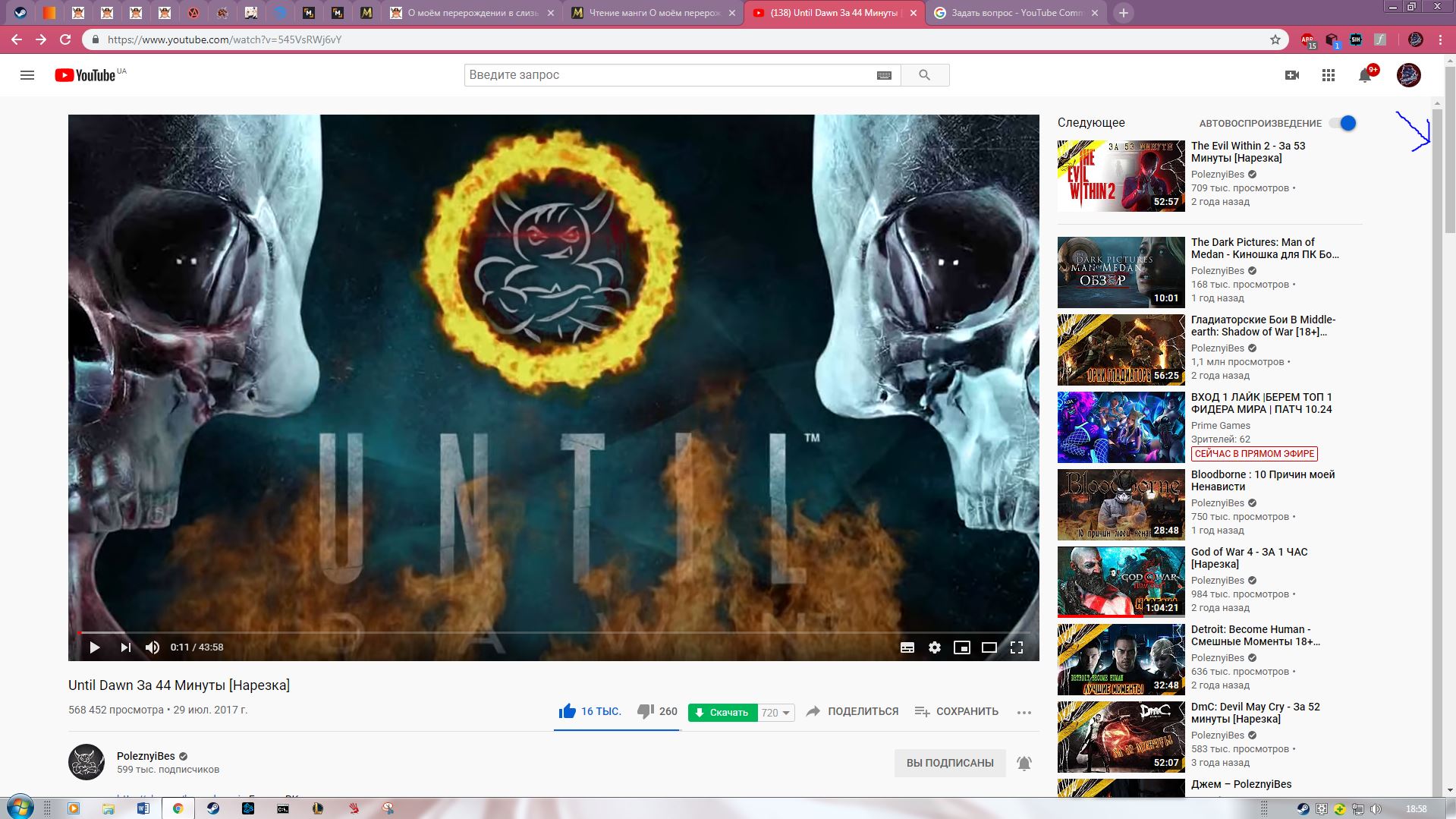1456x819 pixels.
Task: Open a new browser tab
Action: click(x=1124, y=13)
